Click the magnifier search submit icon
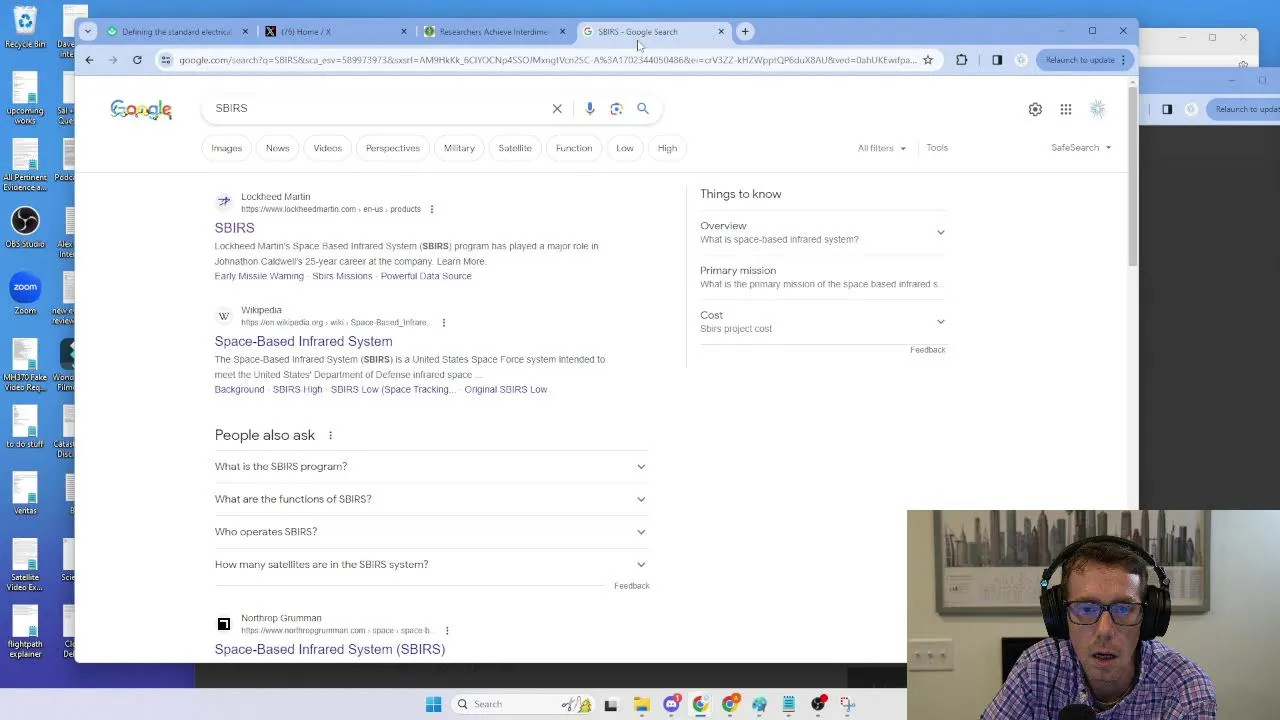Viewport: 1280px width, 720px height. 643,108
